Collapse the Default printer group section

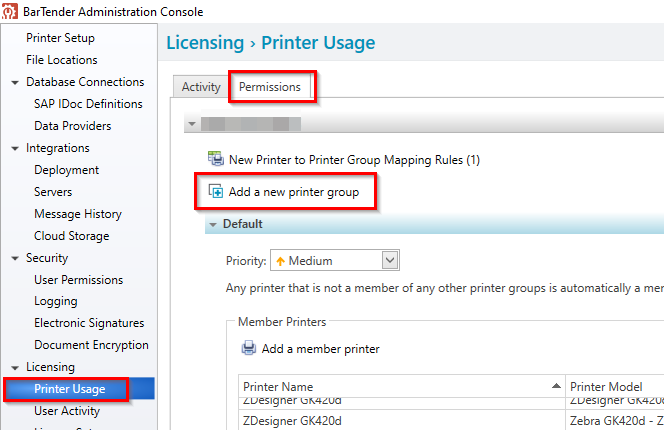coord(213,224)
